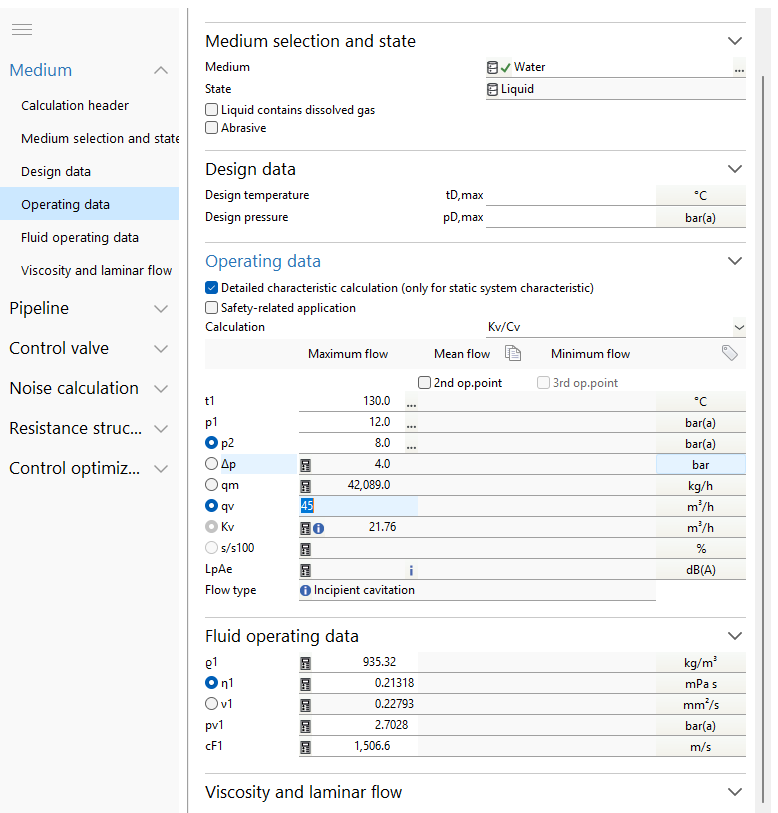Click the bar unit selector for Δp
The height and width of the screenshot is (813, 778).
pos(701,465)
